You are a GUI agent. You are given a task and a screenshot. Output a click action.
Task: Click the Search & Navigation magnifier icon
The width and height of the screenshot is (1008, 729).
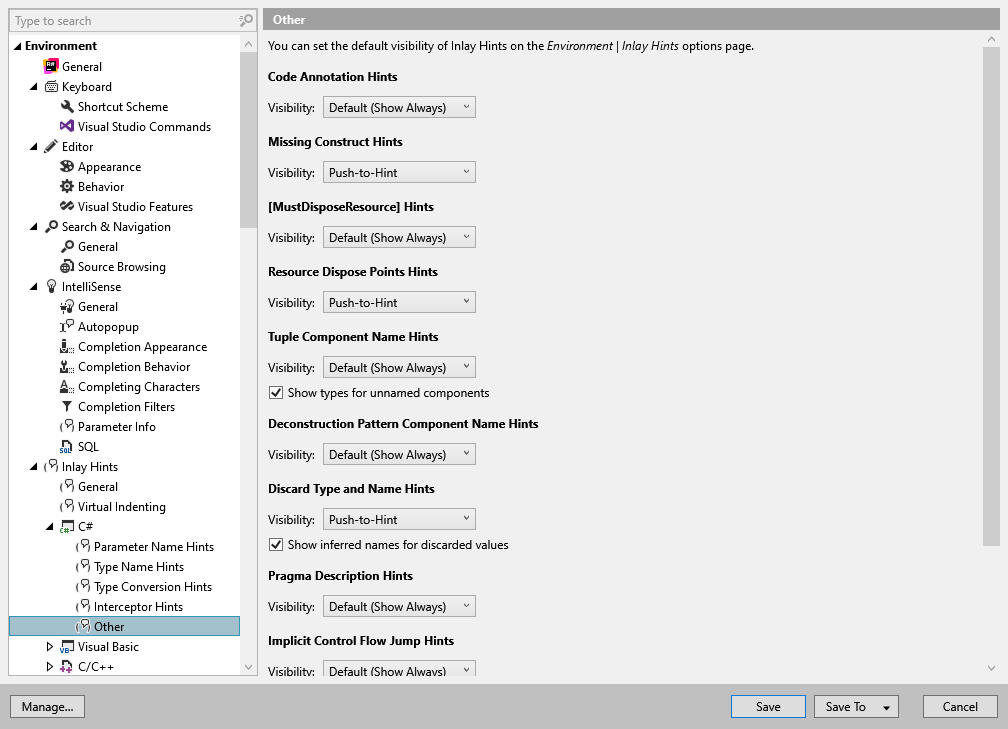(51, 227)
